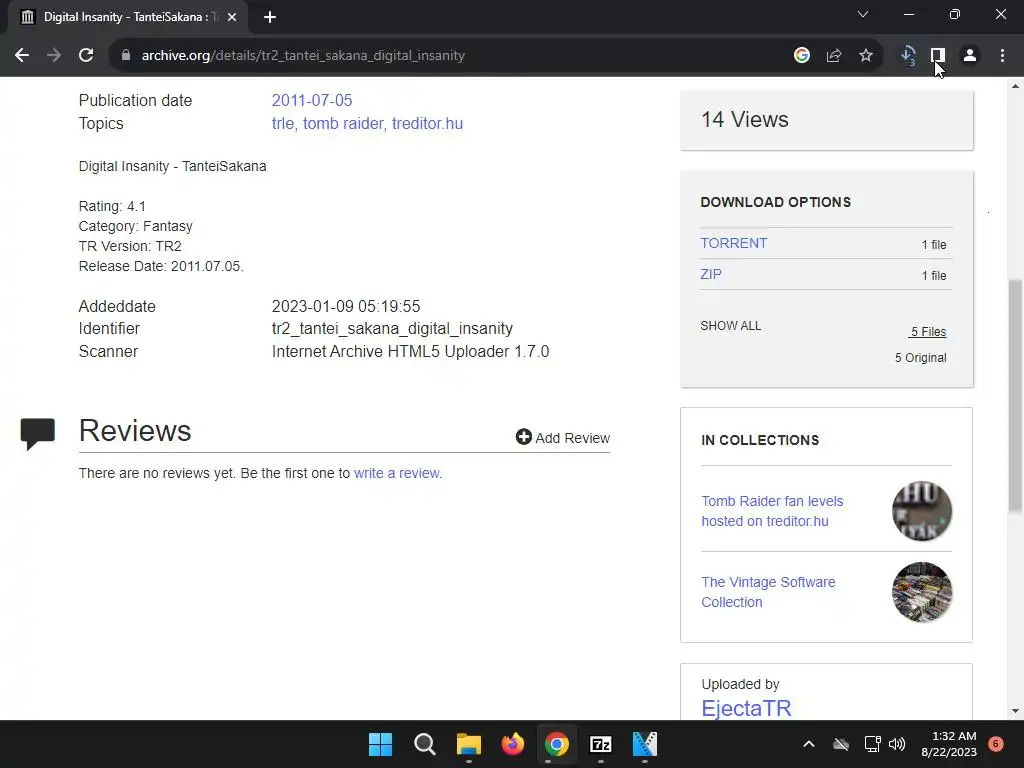Click the share page icon

pos(834,56)
